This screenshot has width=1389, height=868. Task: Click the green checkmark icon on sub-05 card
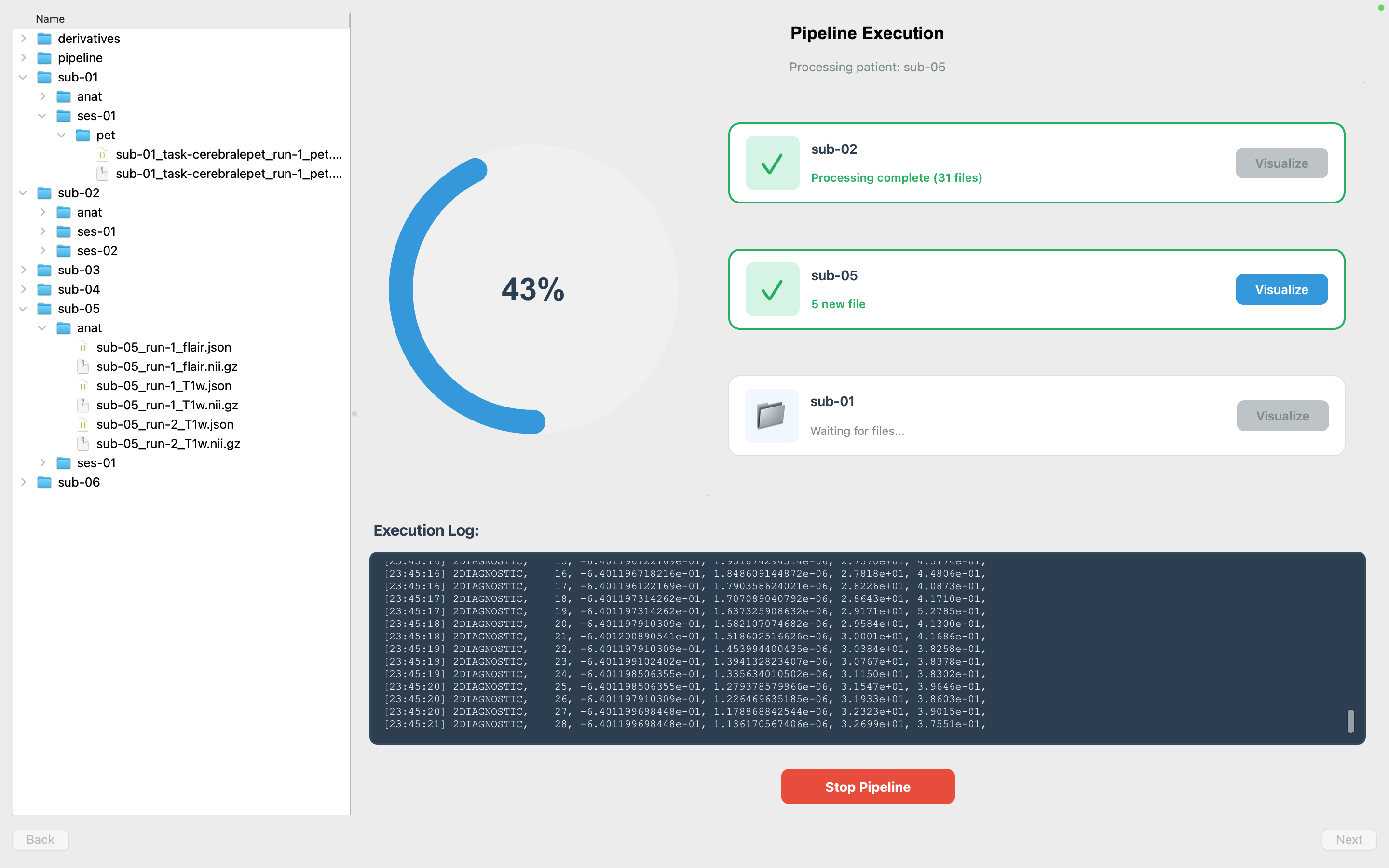(x=772, y=289)
